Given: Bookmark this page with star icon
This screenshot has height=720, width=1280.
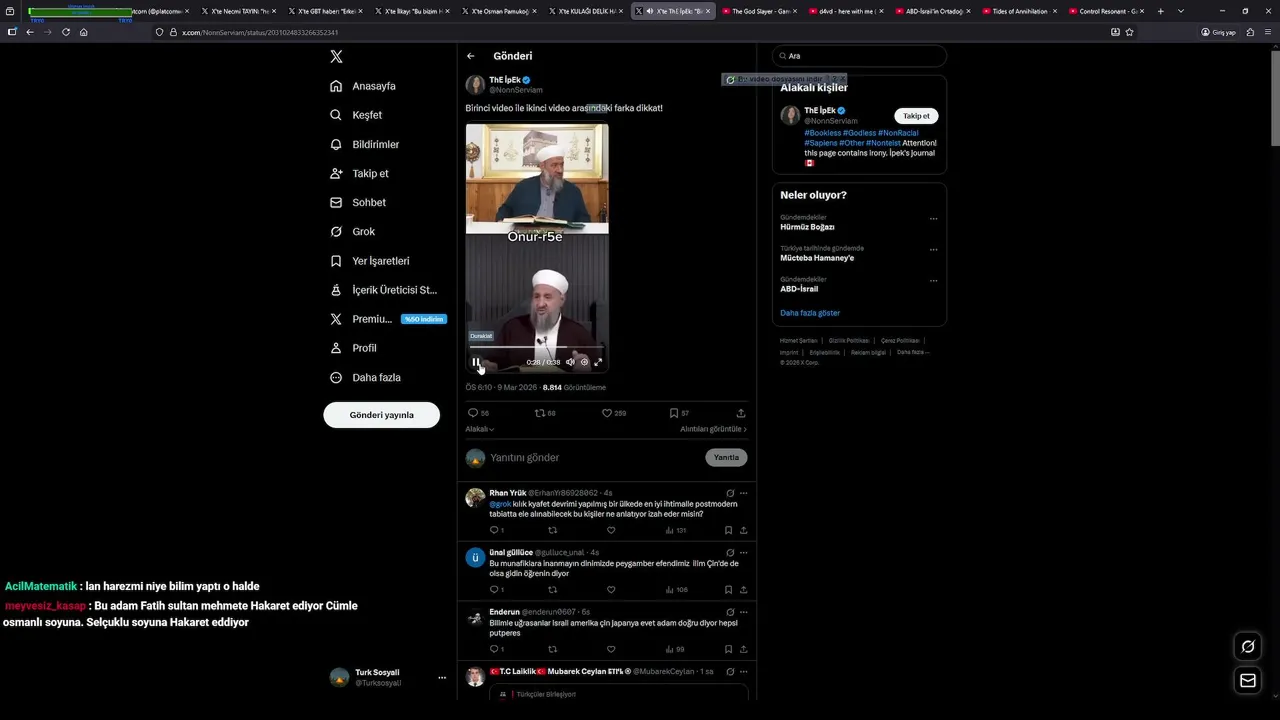Looking at the screenshot, I should [1129, 32].
